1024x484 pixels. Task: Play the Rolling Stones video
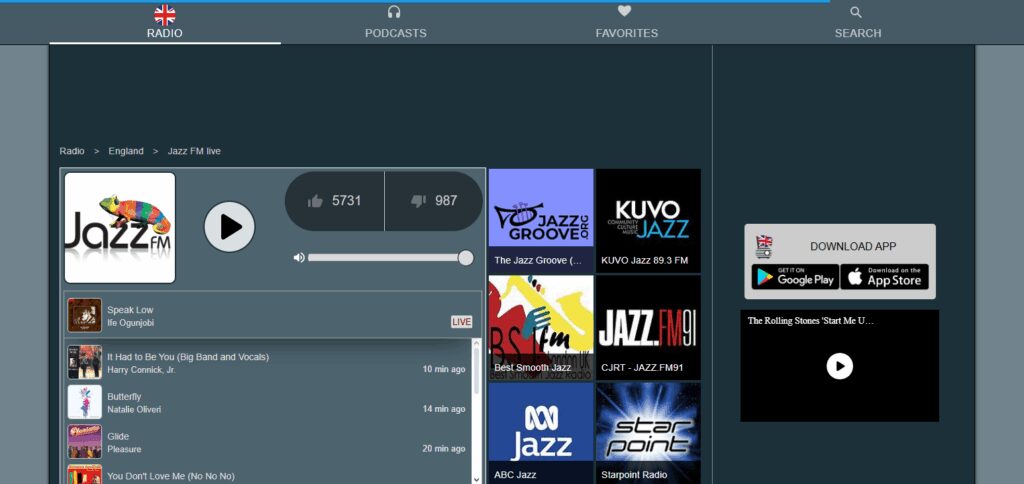pos(839,366)
